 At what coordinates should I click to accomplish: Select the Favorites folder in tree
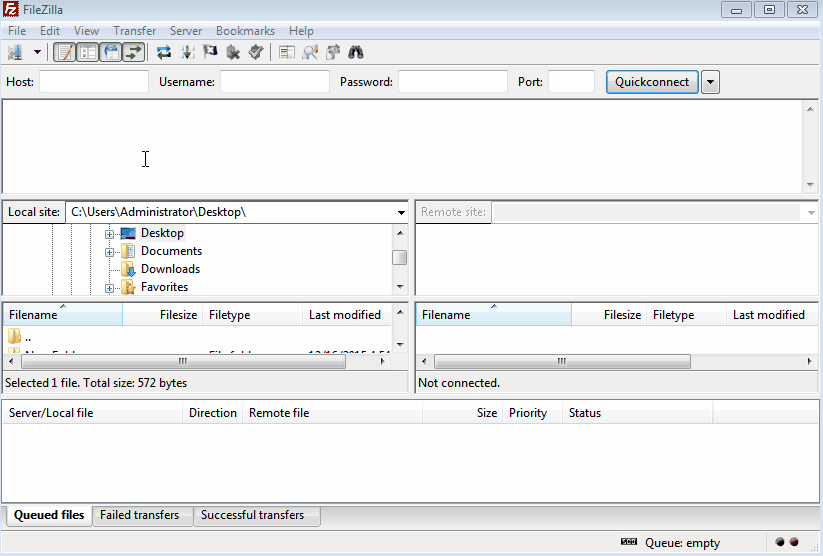pos(164,287)
